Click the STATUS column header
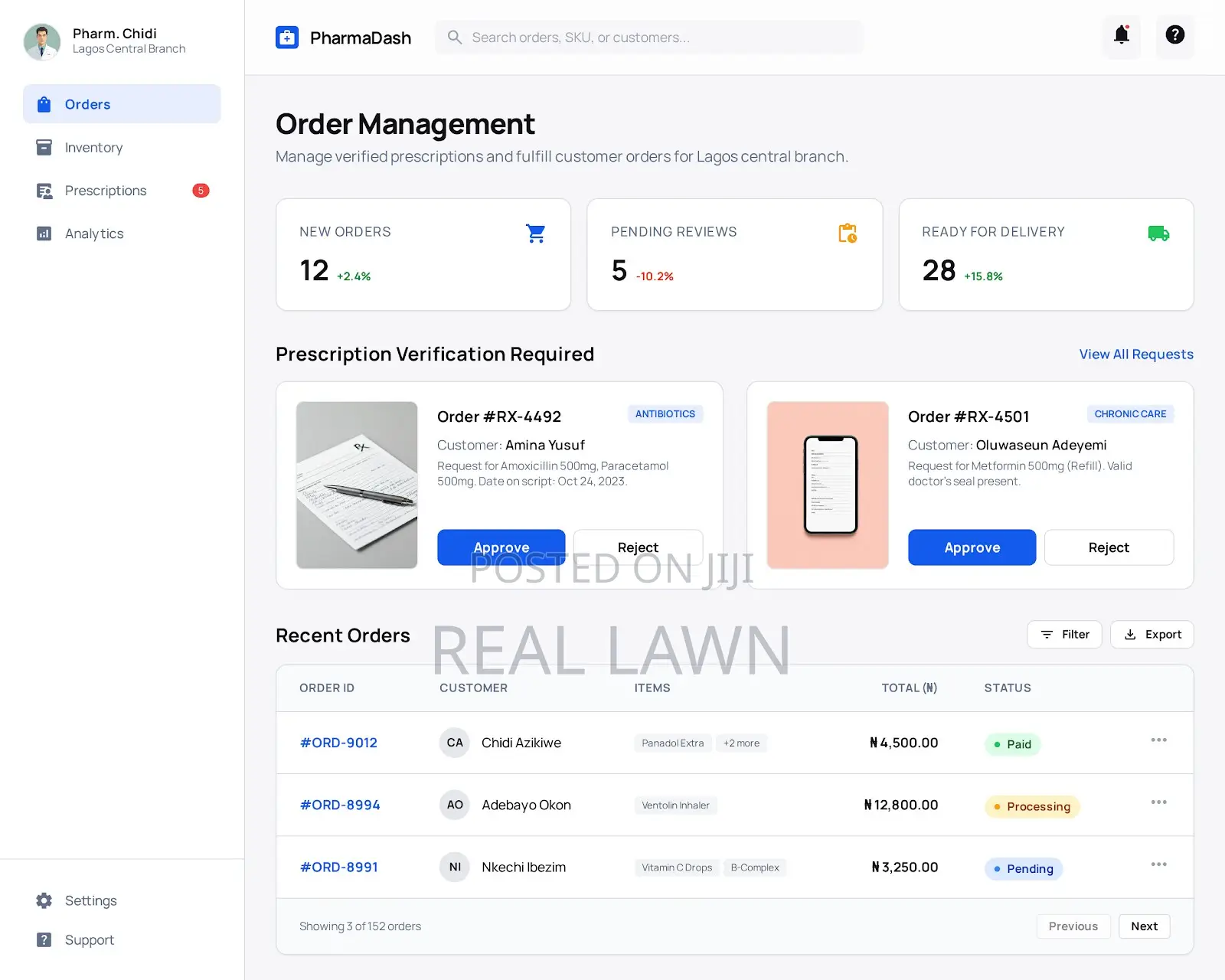The height and width of the screenshot is (980, 1225). point(1008,688)
